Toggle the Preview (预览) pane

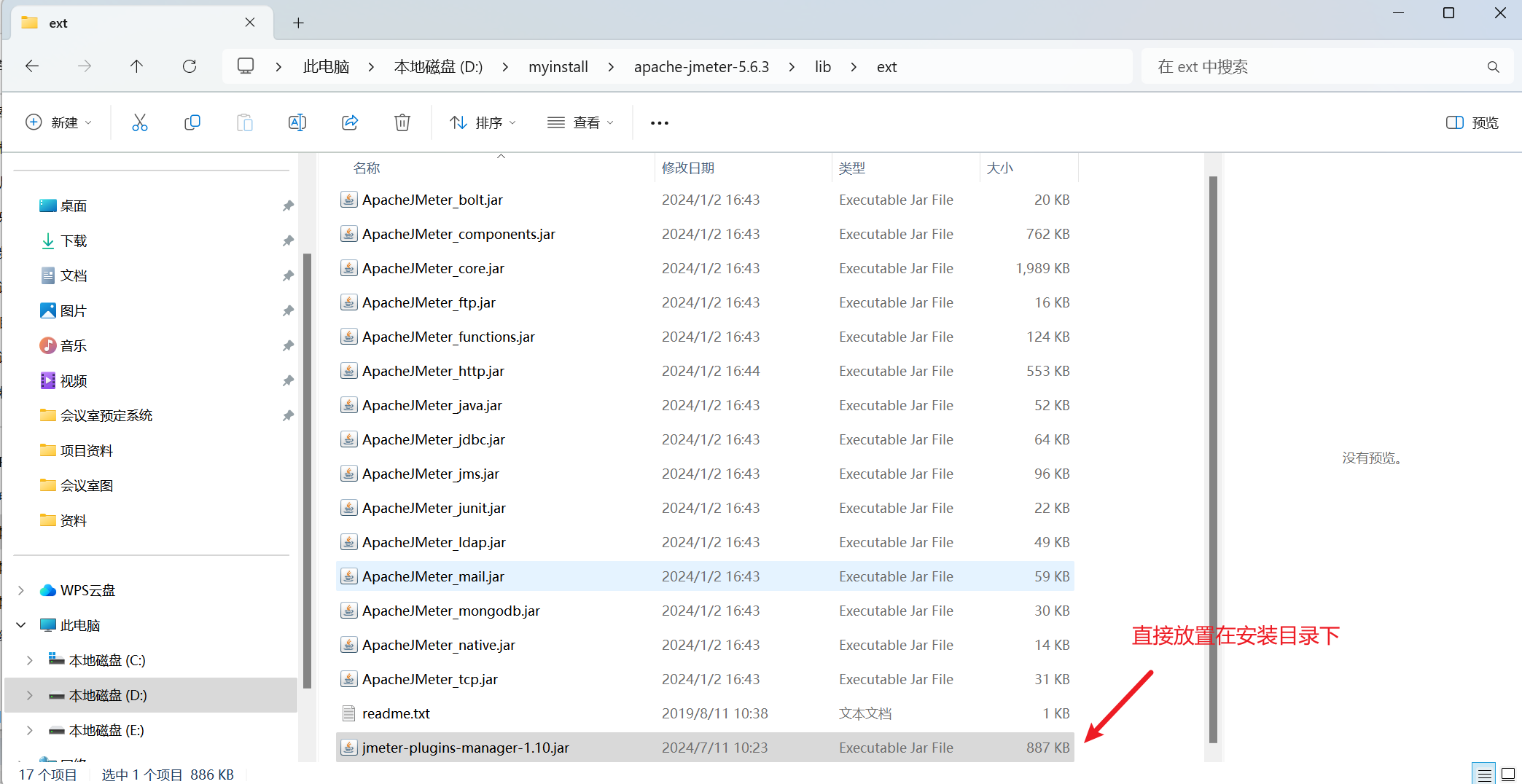(x=1472, y=123)
